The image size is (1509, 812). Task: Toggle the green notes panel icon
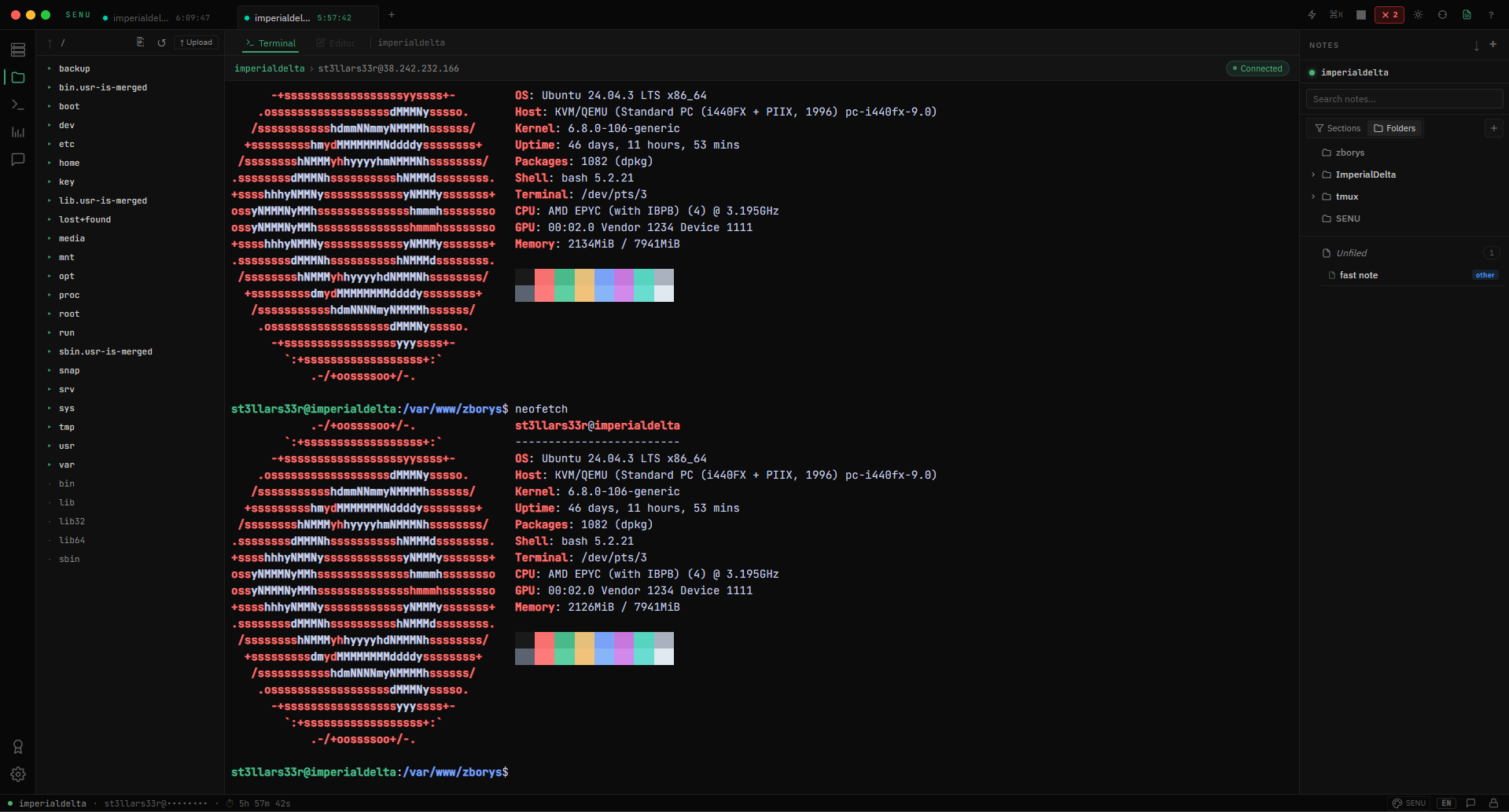click(x=1467, y=15)
